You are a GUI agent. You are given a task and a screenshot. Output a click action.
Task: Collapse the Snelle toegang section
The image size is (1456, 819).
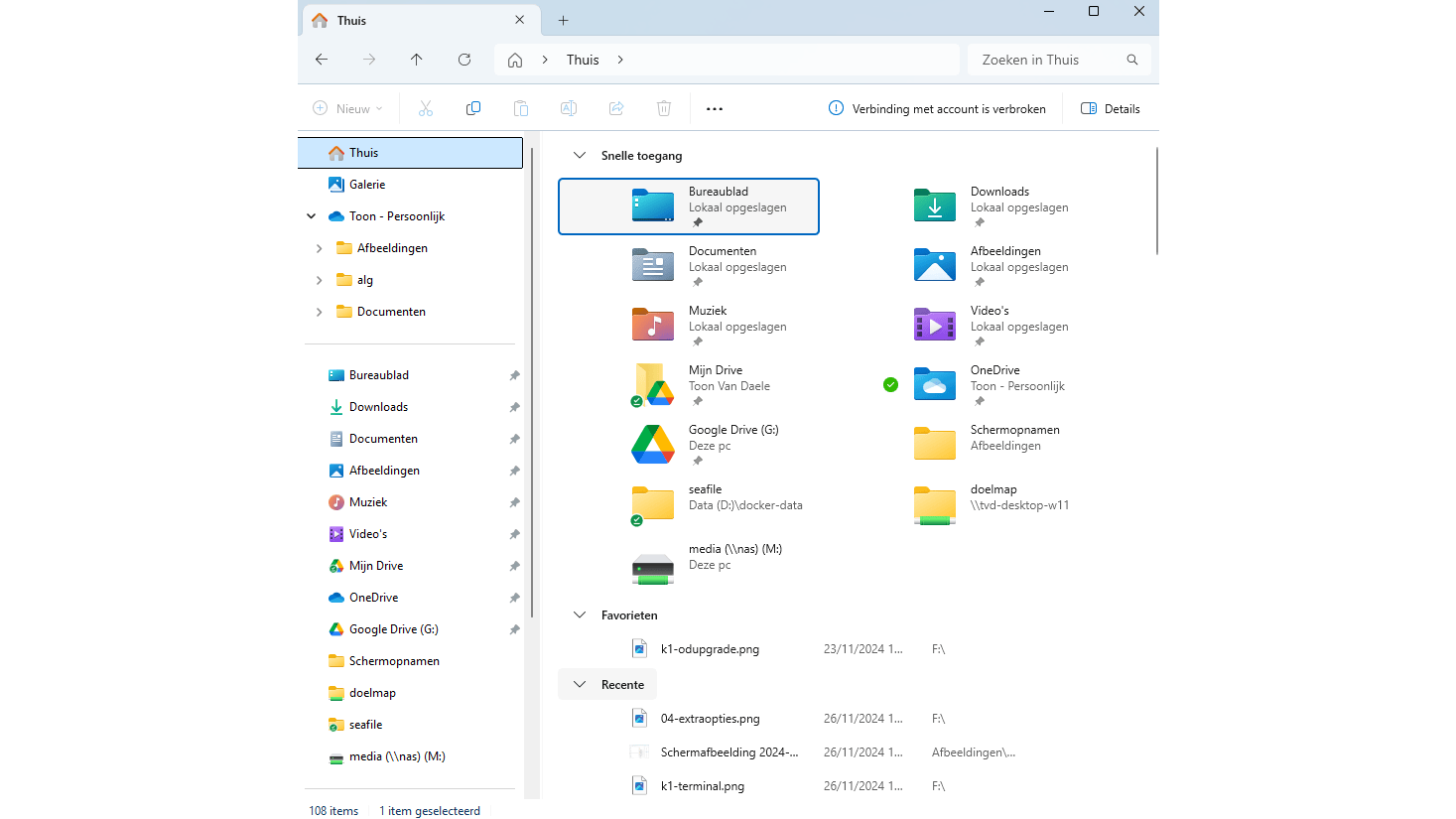click(580, 156)
